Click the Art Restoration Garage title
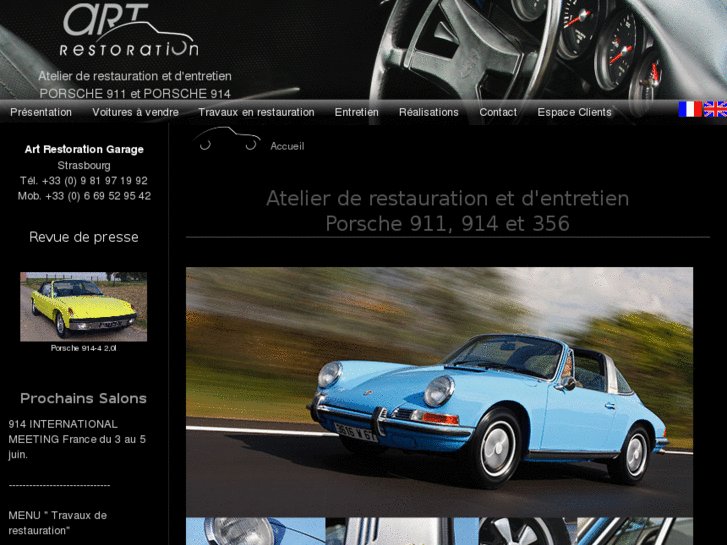Image resolution: width=727 pixels, height=545 pixels. 84,149
